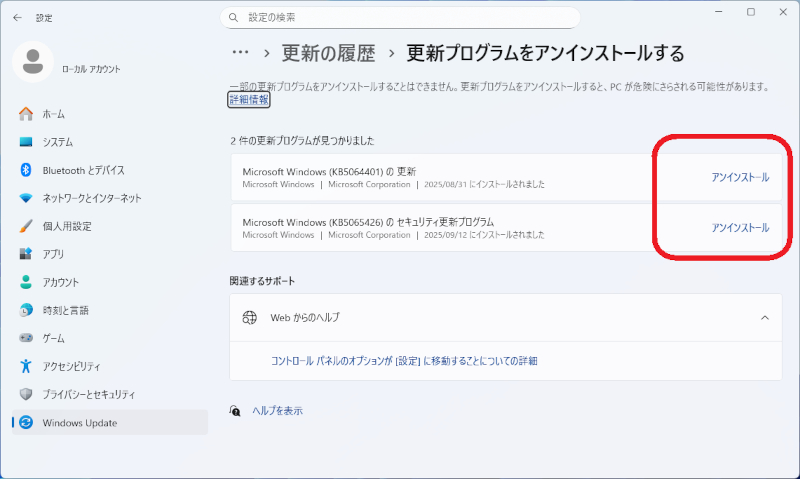The height and width of the screenshot is (479, 800).
Task: Click the 設定の検索 search field
Action: point(400,17)
